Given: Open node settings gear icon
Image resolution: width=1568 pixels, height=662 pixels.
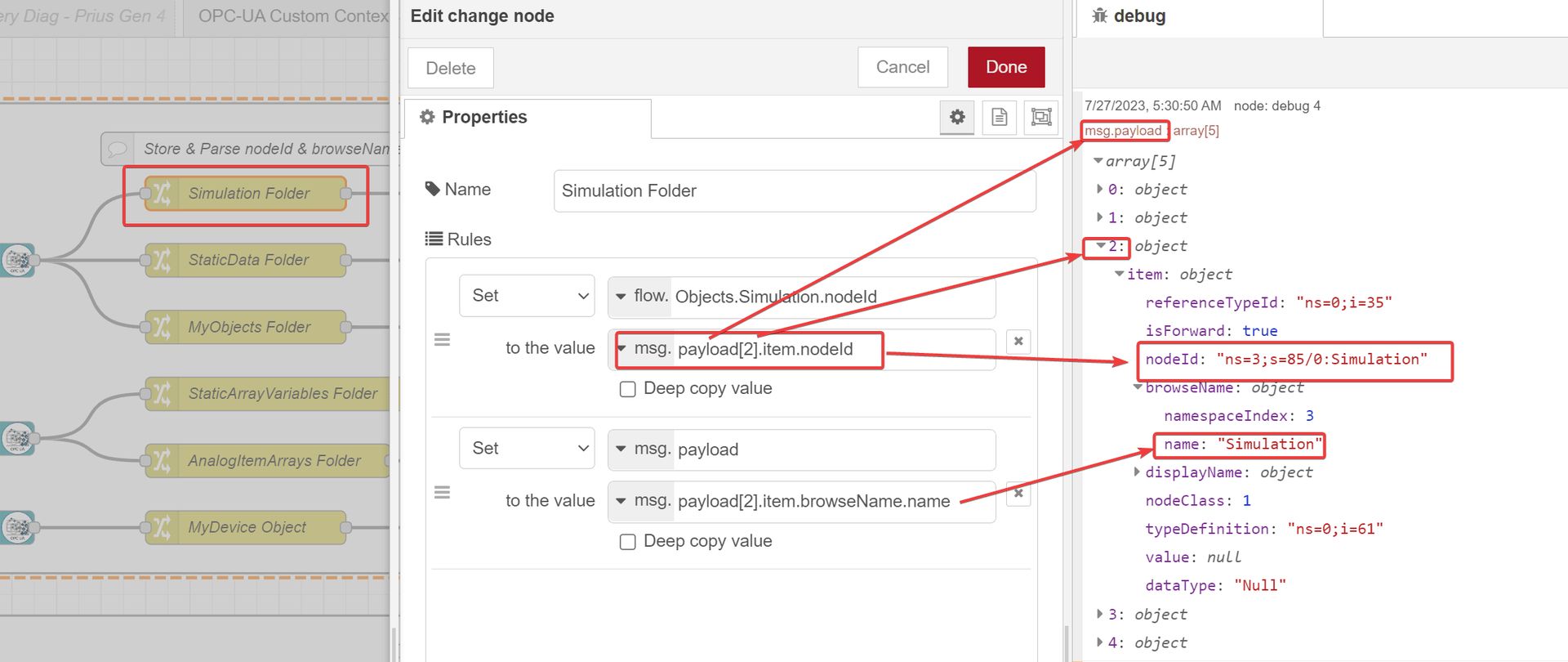Looking at the screenshot, I should (x=957, y=117).
